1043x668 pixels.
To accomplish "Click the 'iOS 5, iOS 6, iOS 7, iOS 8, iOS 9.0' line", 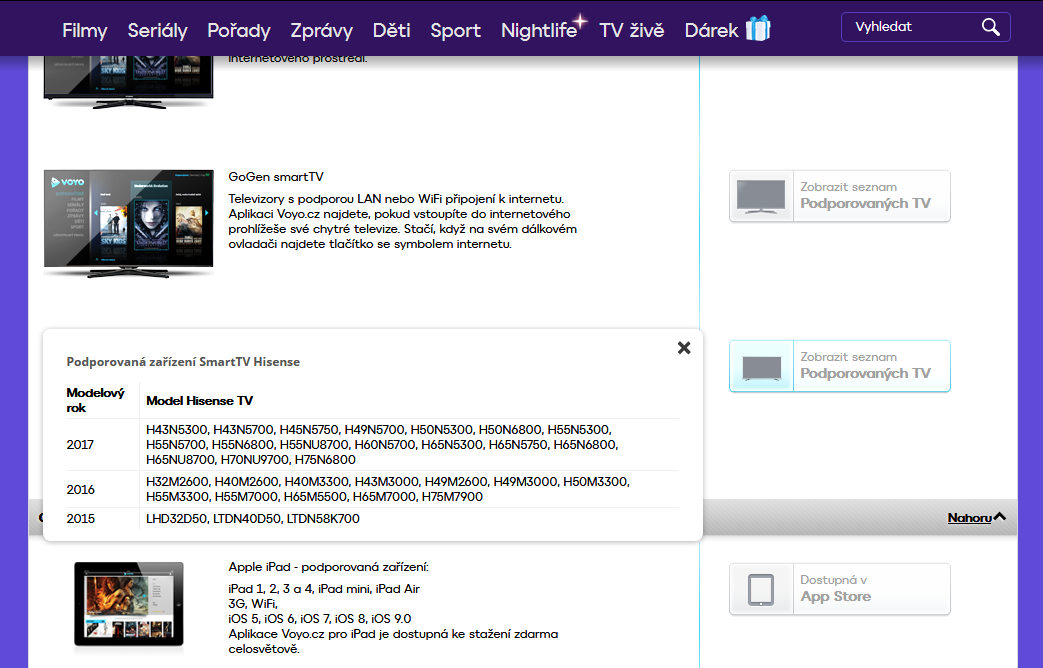I will (320, 619).
